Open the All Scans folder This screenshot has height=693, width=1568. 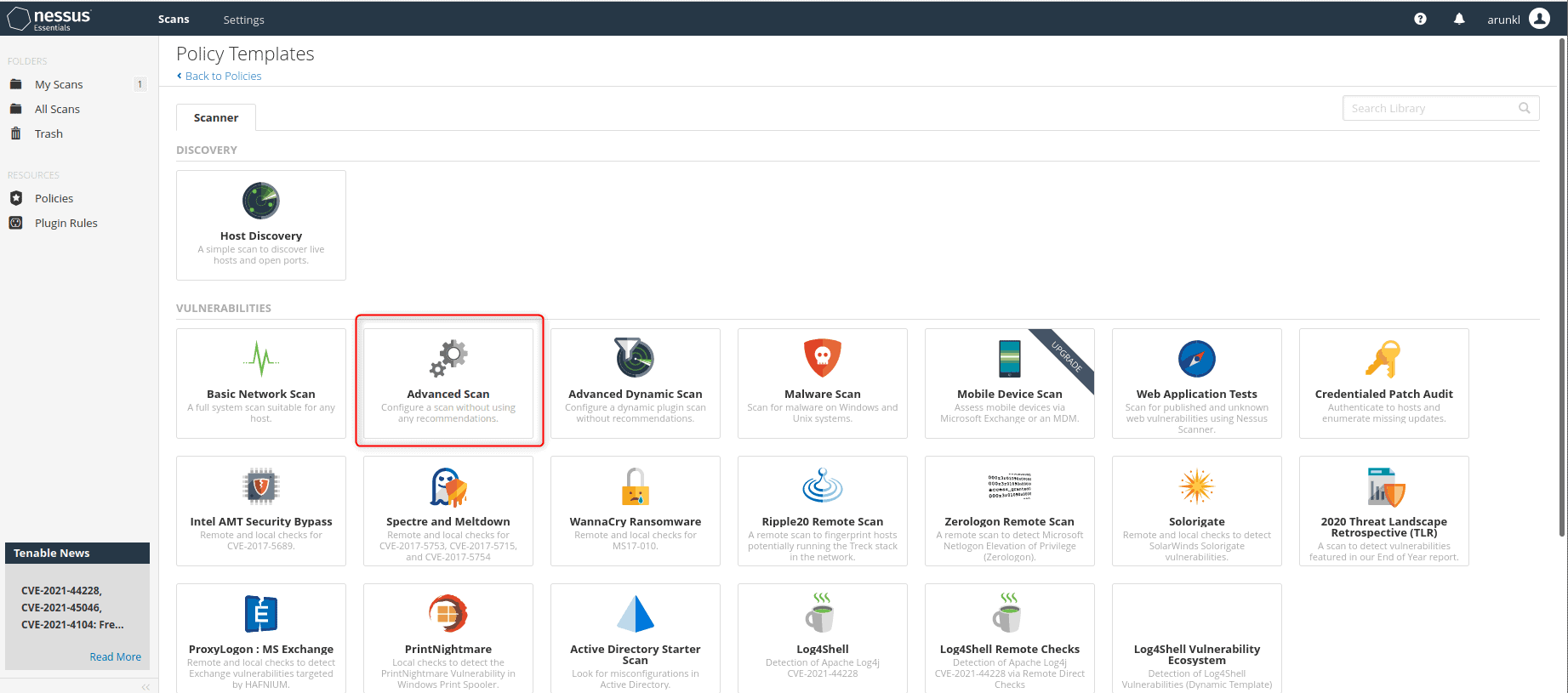pyautogui.click(x=57, y=109)
